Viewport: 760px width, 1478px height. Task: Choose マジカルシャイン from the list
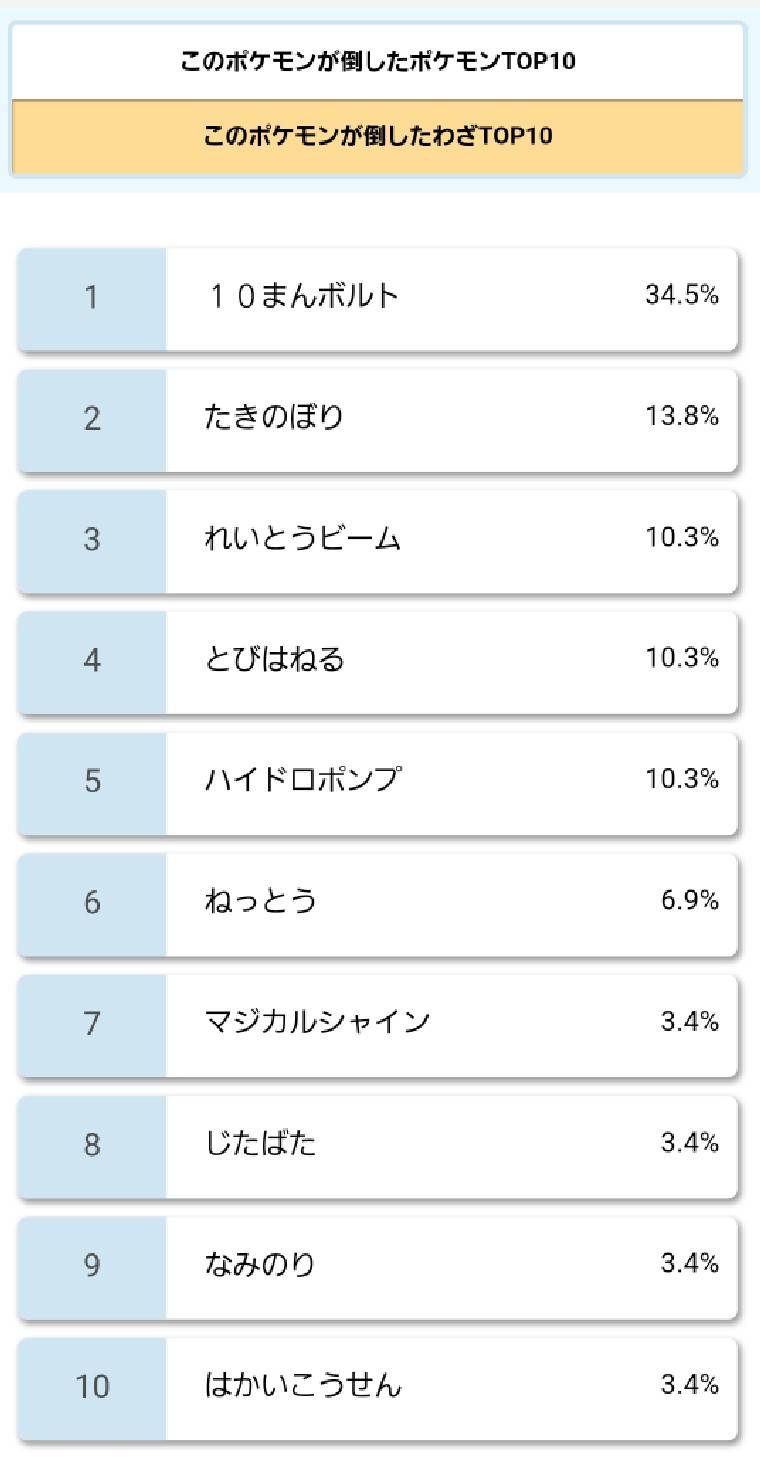coord(377,1025)
